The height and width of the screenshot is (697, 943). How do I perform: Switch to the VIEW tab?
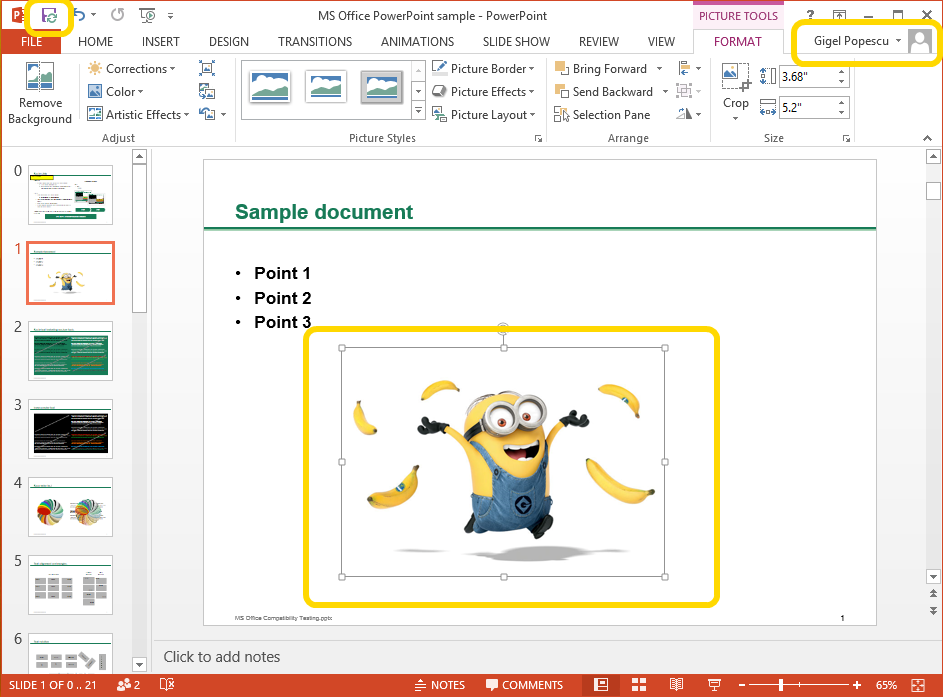click(661, 41)
